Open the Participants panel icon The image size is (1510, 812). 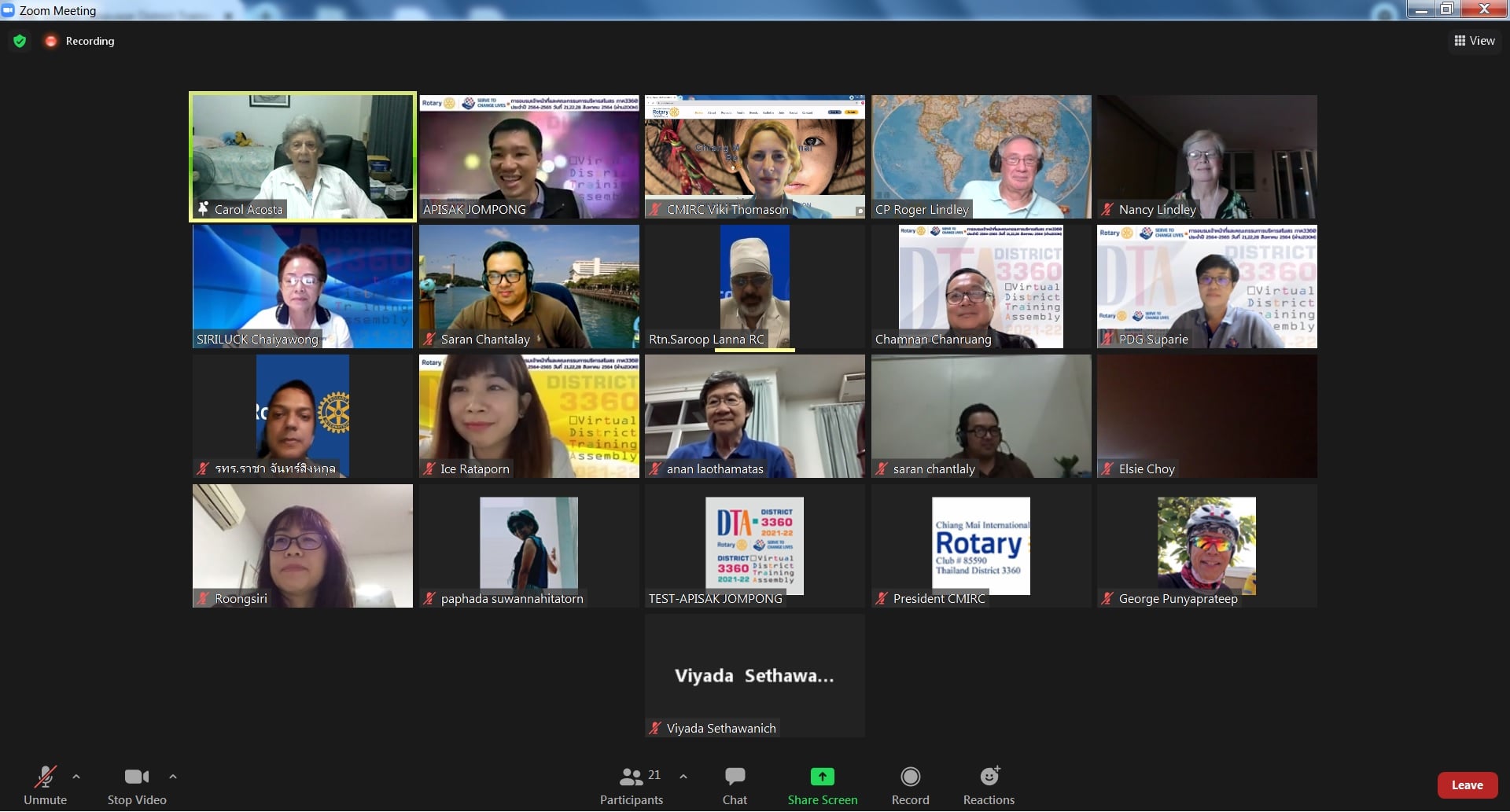click(632, 777)
